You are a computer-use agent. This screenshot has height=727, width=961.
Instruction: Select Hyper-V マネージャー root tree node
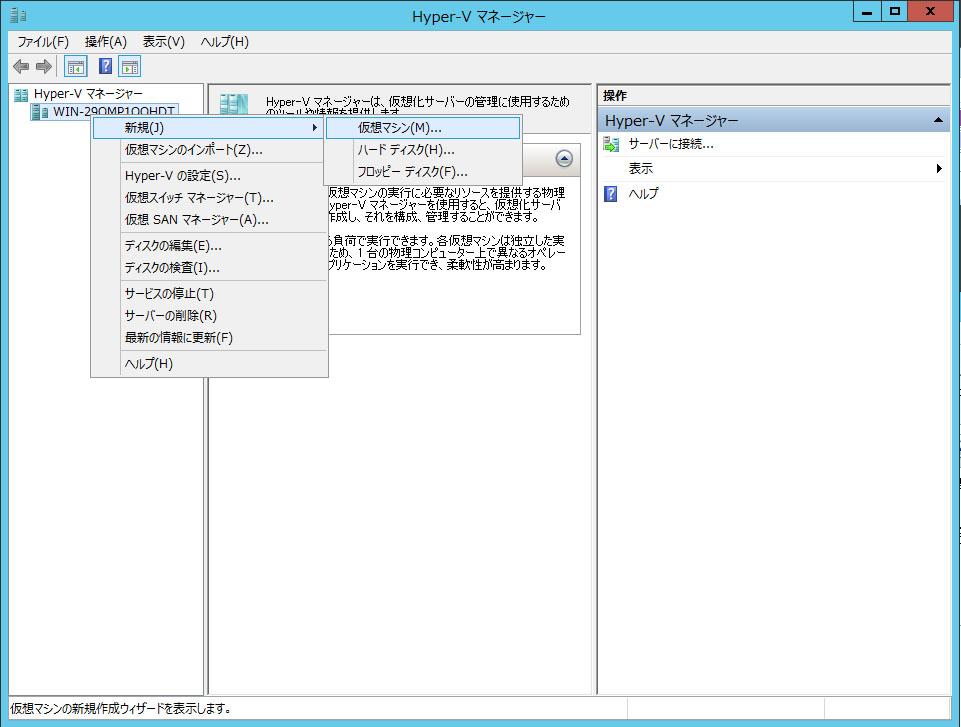coord(88,94)
